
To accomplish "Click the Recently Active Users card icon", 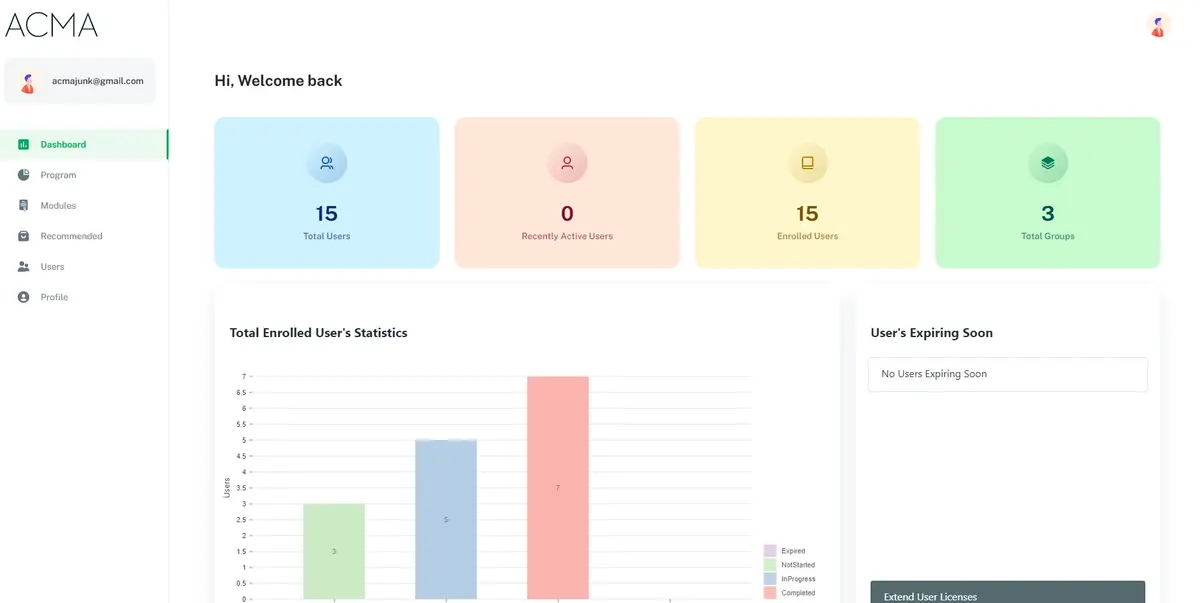I will [x=567, y=163].
